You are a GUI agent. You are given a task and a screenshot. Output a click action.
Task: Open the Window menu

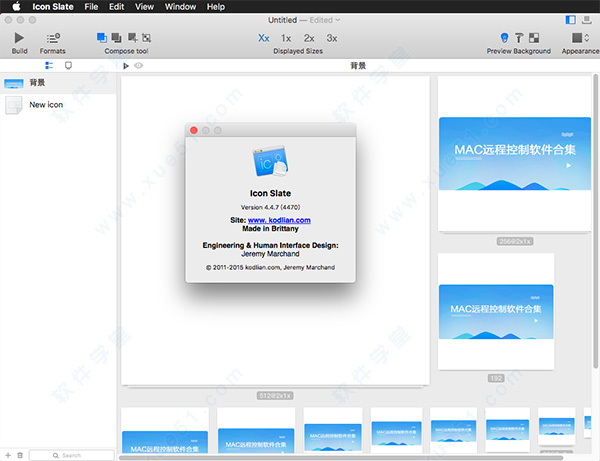tap(180, 7)
